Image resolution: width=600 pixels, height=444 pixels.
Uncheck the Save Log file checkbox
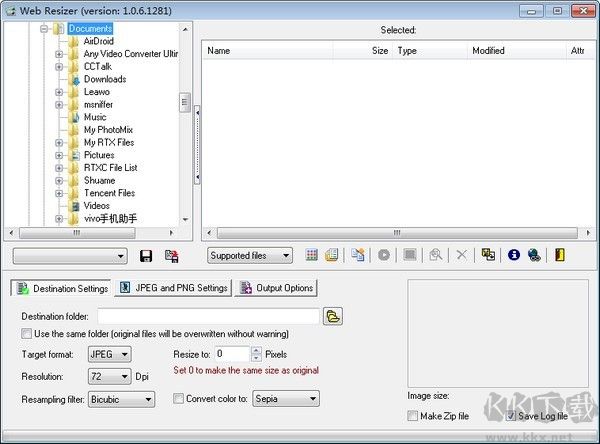(x=510, y=416)
